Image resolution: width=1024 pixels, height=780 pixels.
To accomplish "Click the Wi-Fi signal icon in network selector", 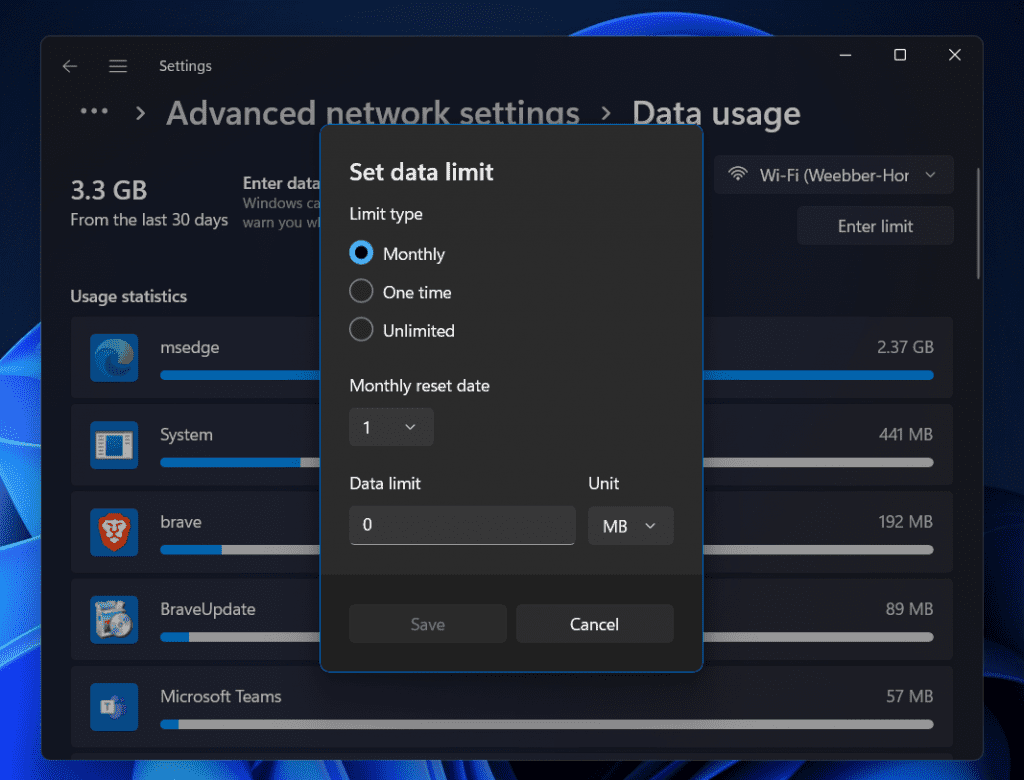I will (738, 174).
